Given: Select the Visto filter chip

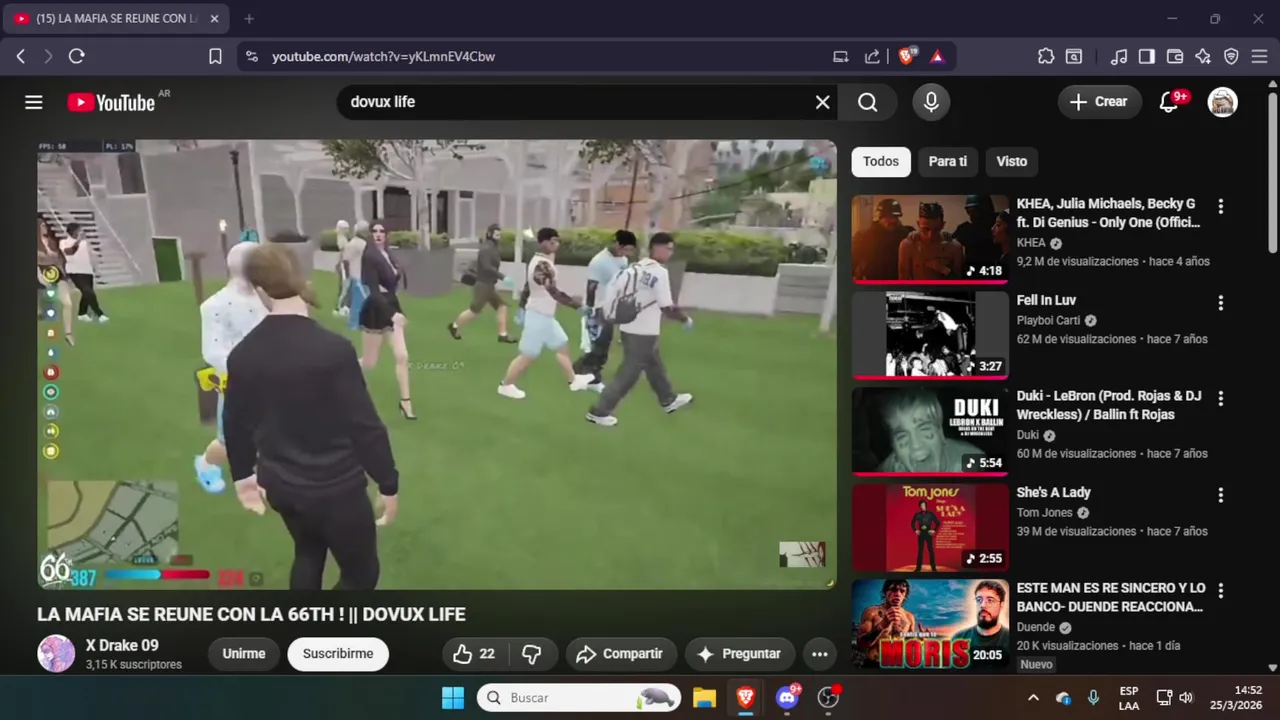Looking at the screenshot, I should click(1011, 161).
